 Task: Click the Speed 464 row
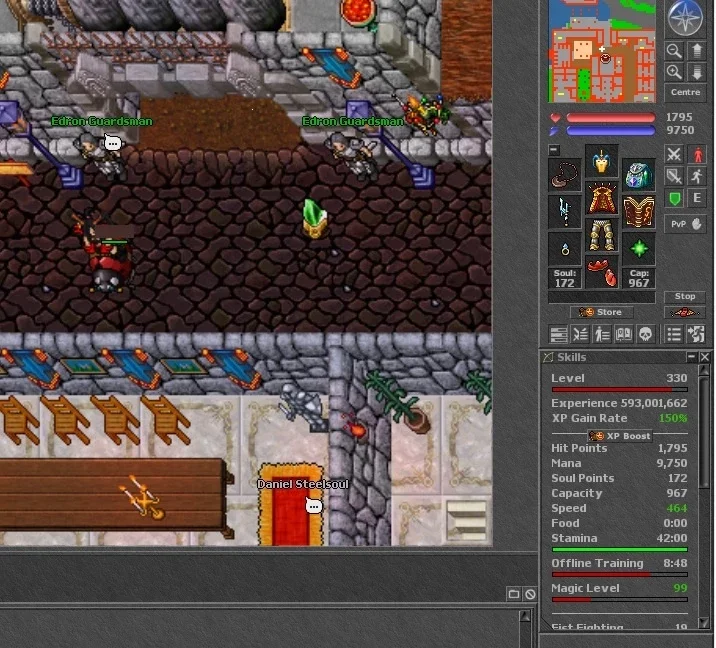pos(619,508)
